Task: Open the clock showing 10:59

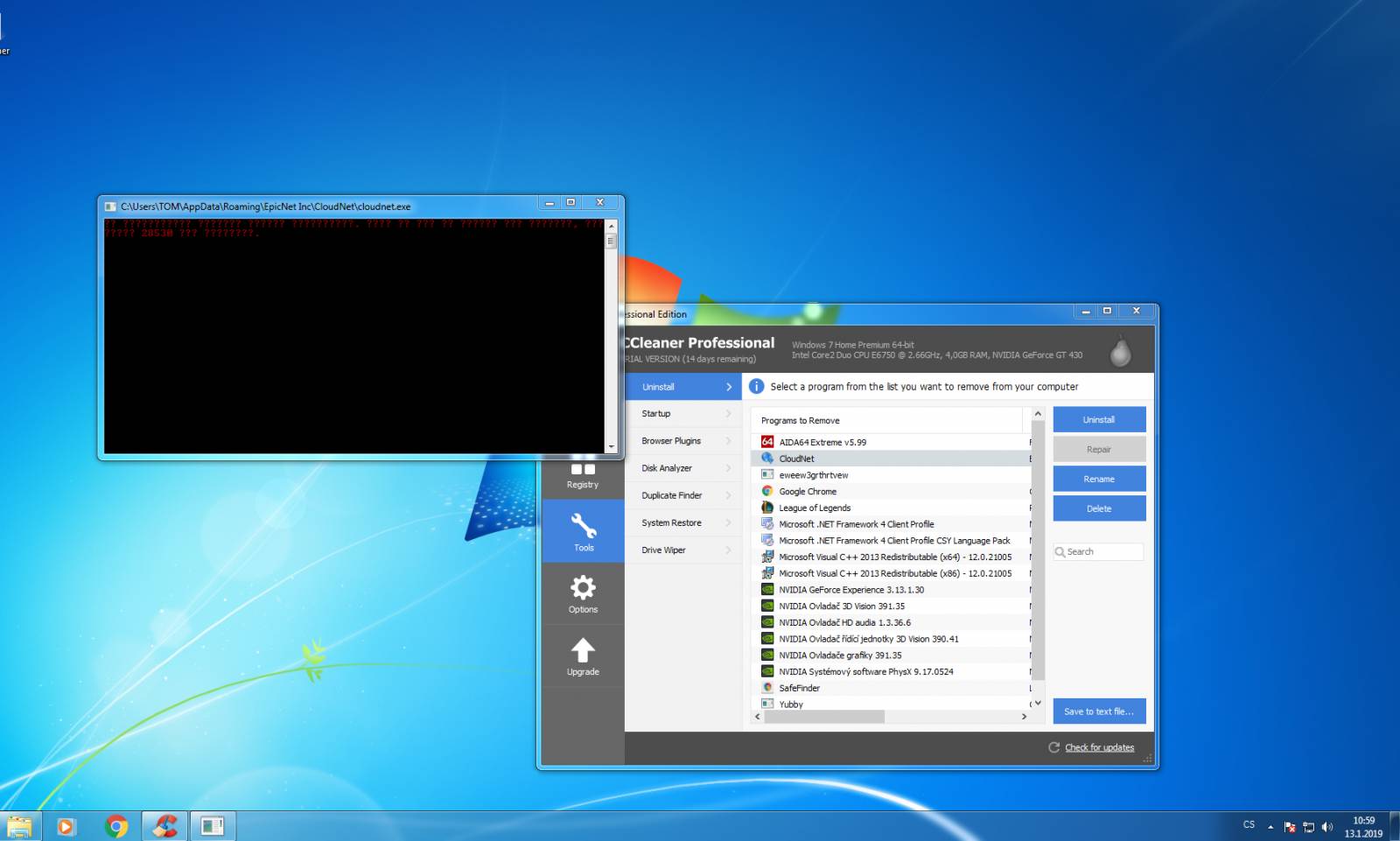Action: click(1363, 827)
